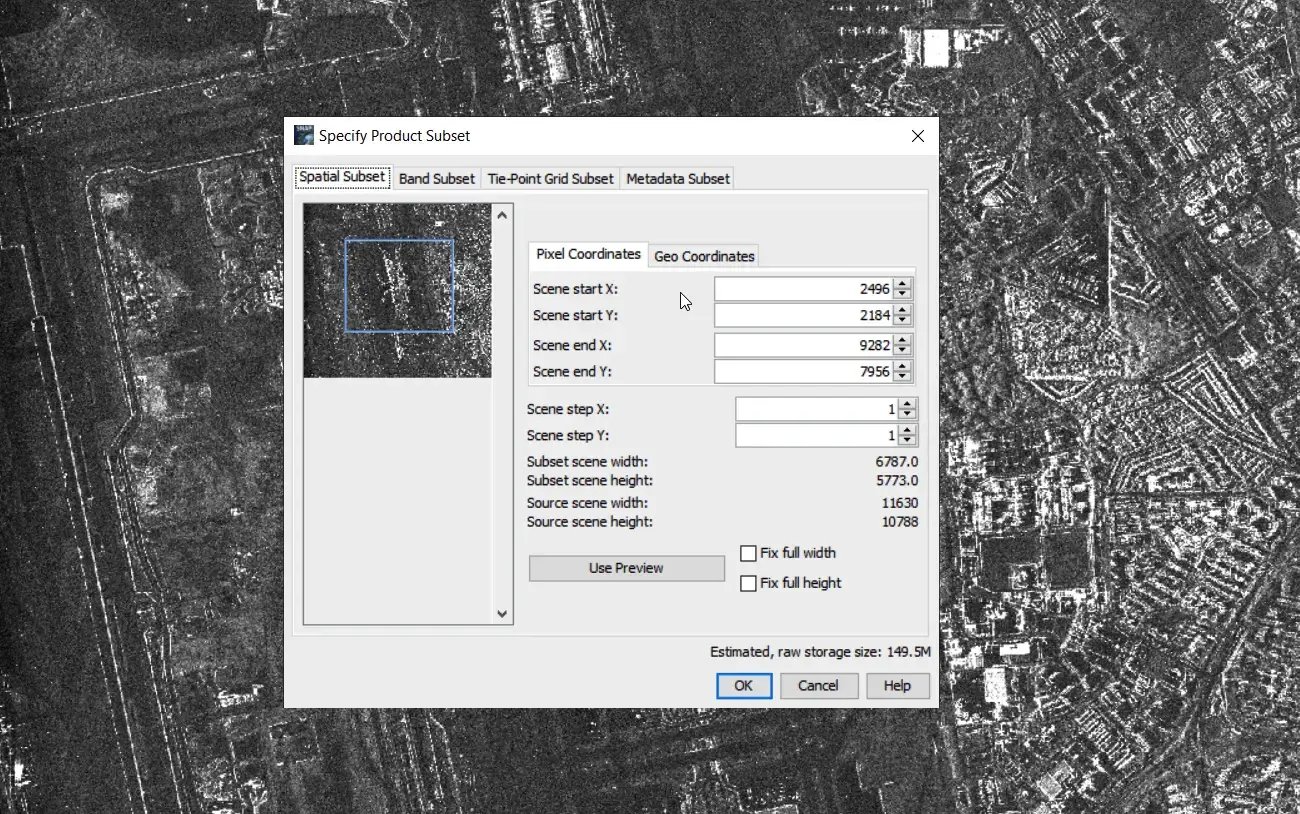Open the Metadata Subset tab
The image size is (1300, 814).
tap(678, 178)
